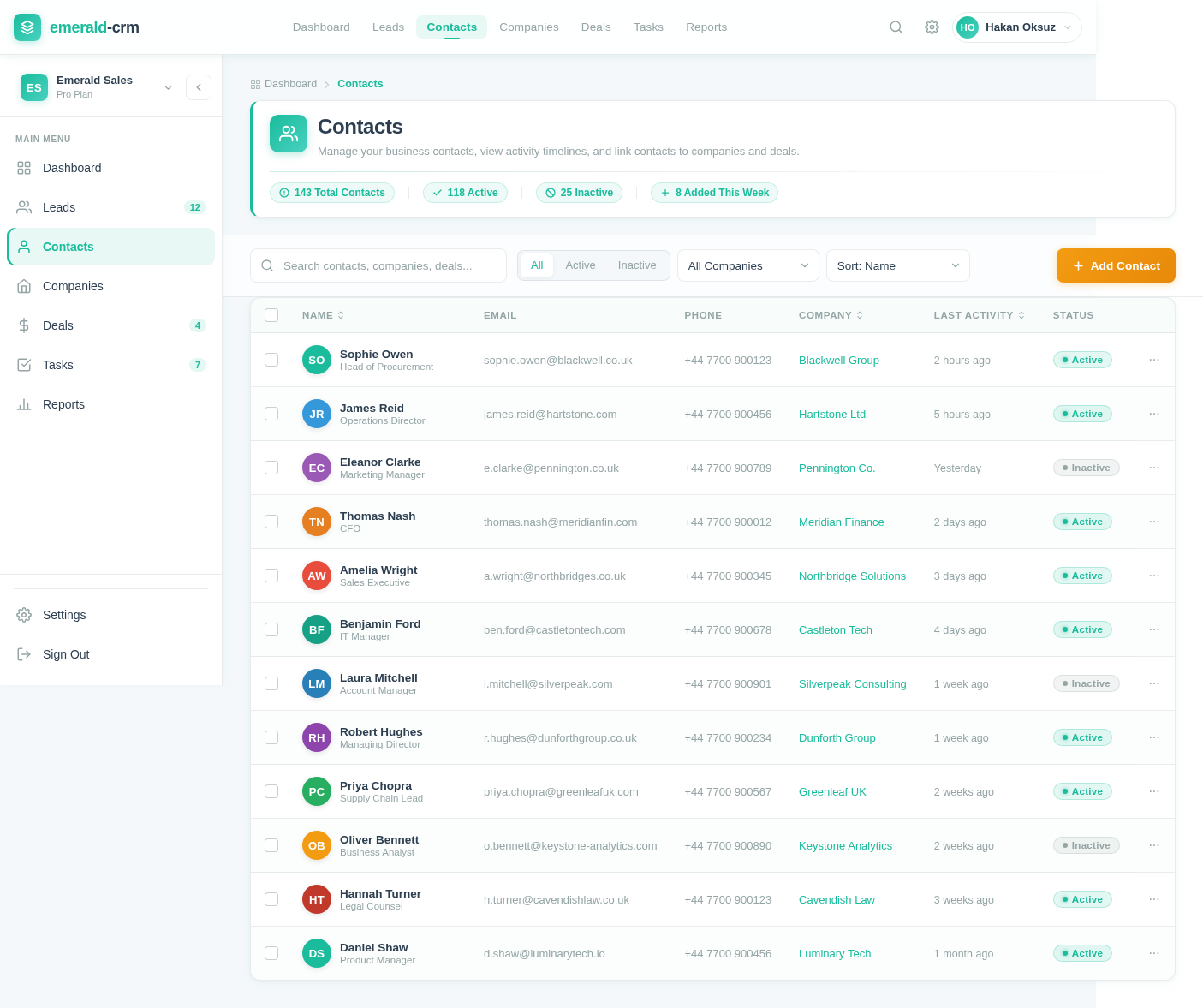
Task: Check the select-all checkbox in table header
Action: 271,315
